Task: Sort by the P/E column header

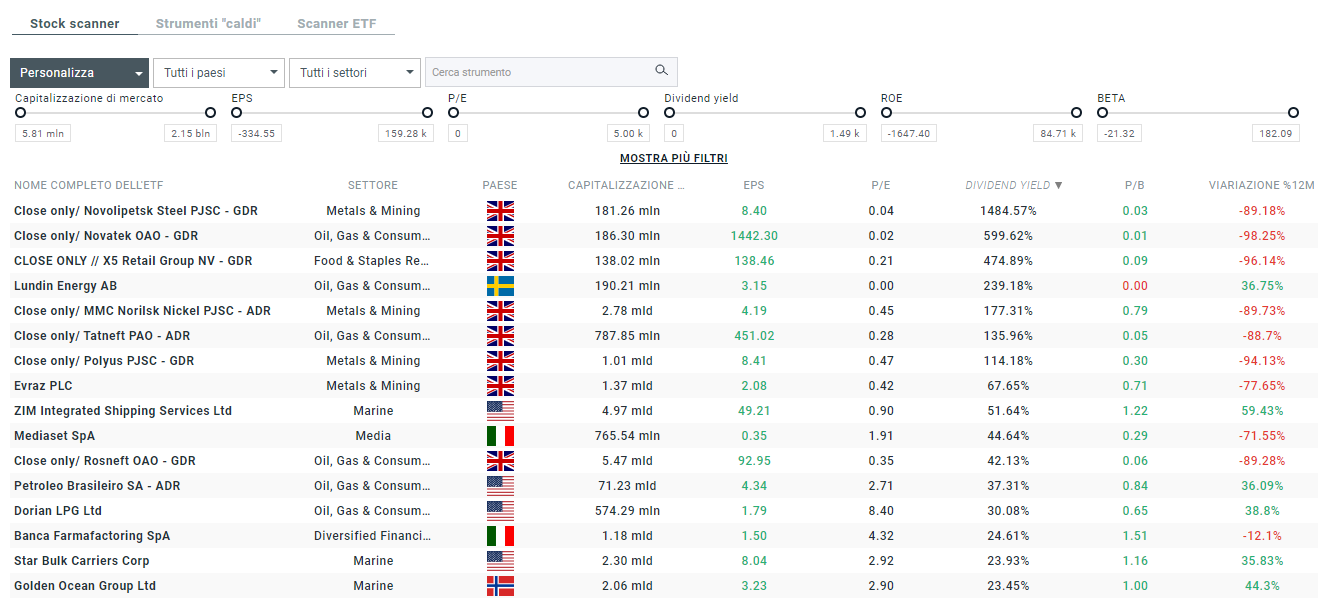Action: point(881,185)
